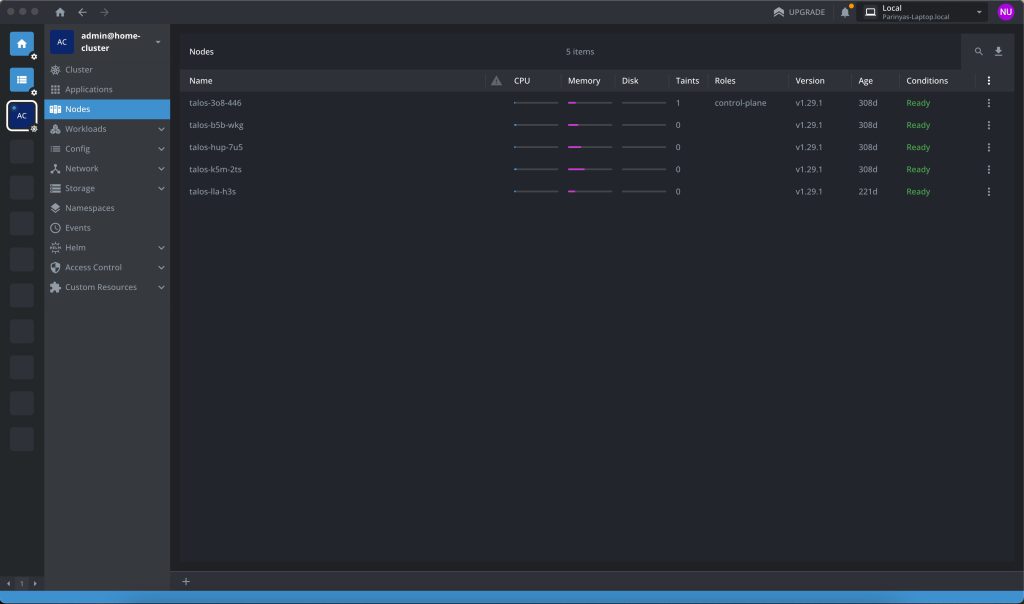Sort the table by Age column
Viewport: 1024px width, 604px height.
[x=866, y=81]
